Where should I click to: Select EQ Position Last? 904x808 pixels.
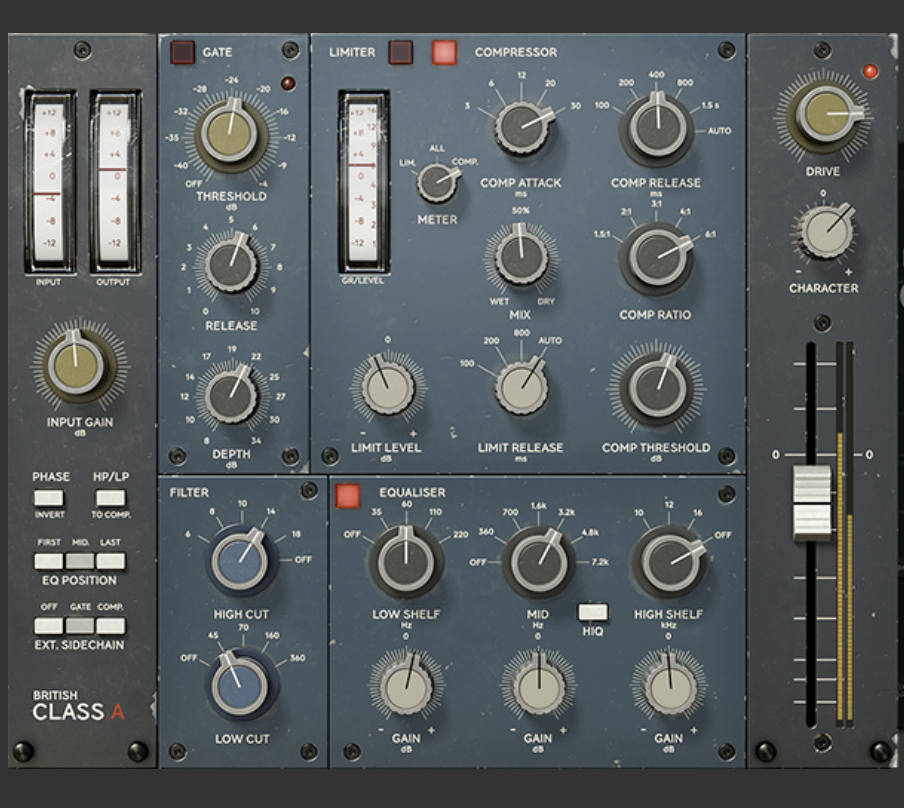coord(110,561)
